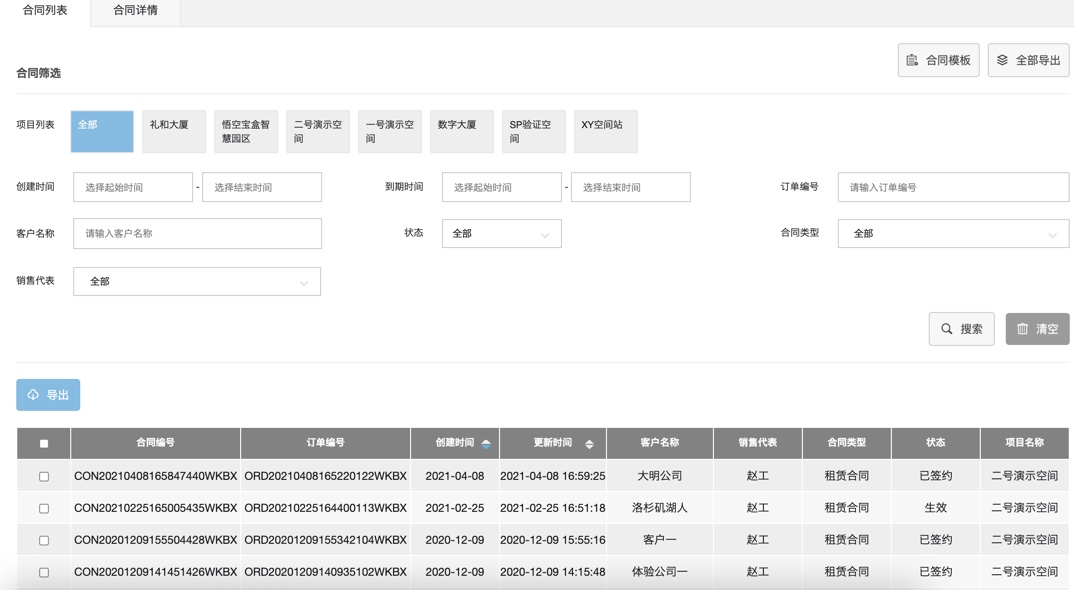Viewport: 1074px width, 590px height.
Task: Tick the checkbox for 体验公司一 row
Action: point(44,572)
